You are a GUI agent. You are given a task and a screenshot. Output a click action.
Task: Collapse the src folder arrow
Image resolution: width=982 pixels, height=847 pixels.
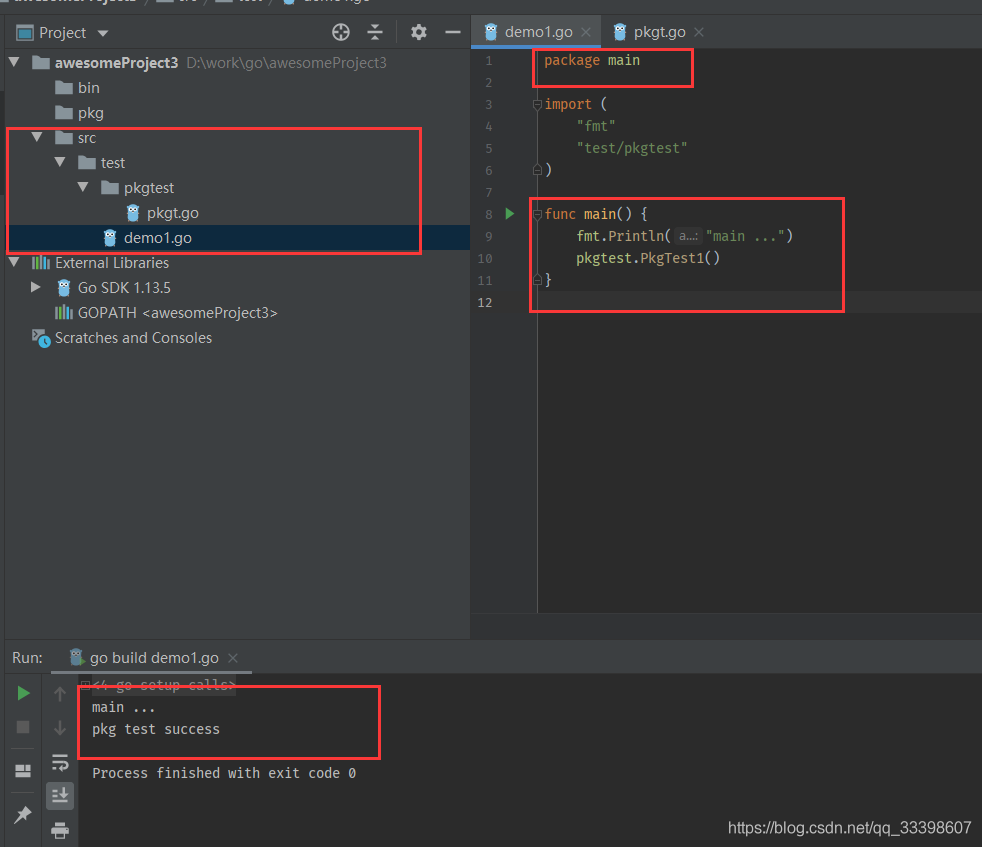[x=38, y=138]
